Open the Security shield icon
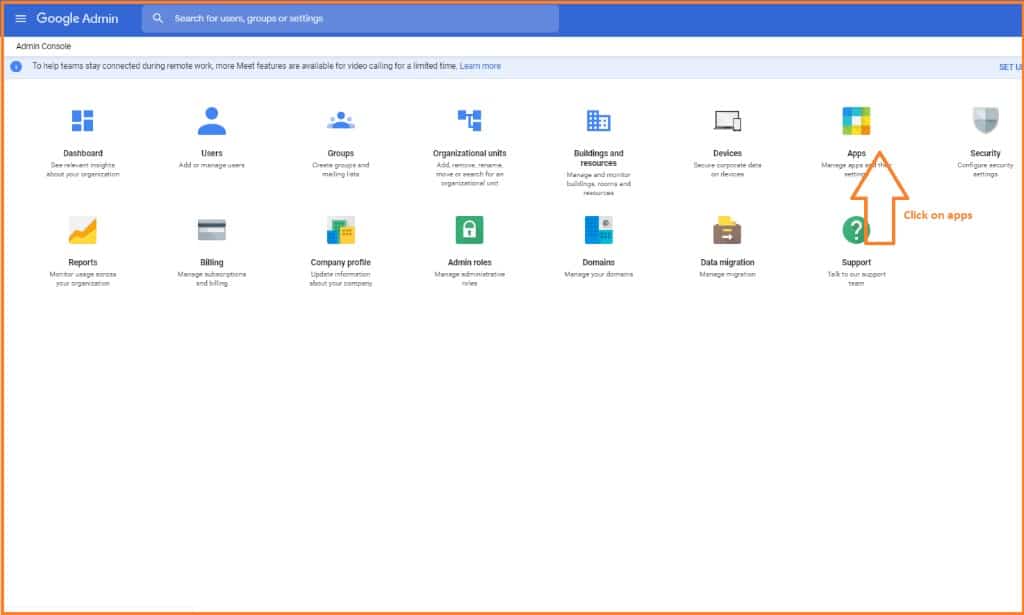The height and width of the screenshot is (615, 1024). coord(985,121)
